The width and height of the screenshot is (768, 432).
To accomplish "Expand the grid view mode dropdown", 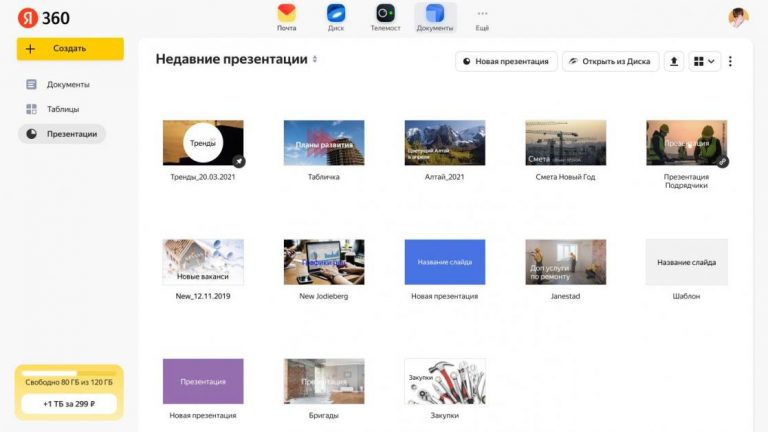I will click(x=704, y=61).
